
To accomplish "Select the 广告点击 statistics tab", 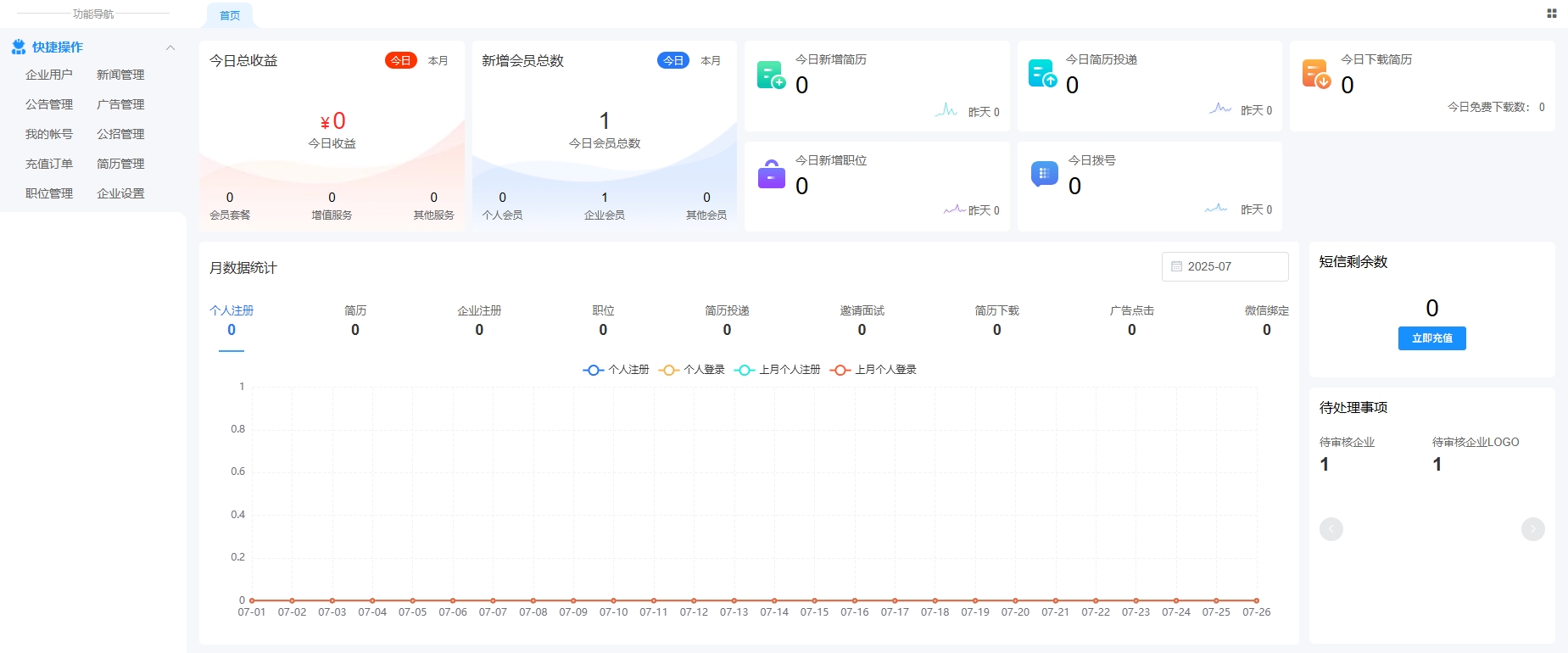I will point(1131,321).
